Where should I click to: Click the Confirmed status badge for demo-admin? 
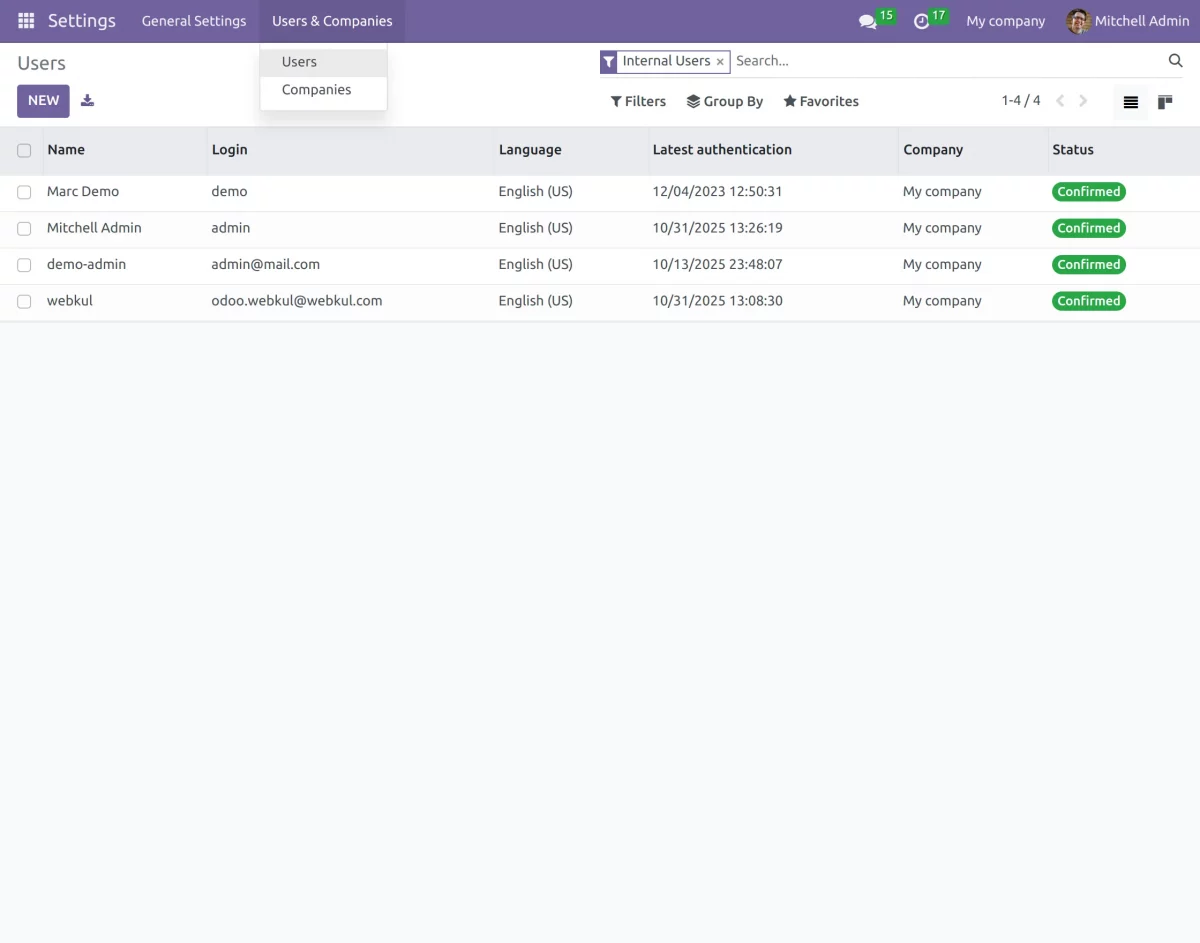click(1088, 264)
